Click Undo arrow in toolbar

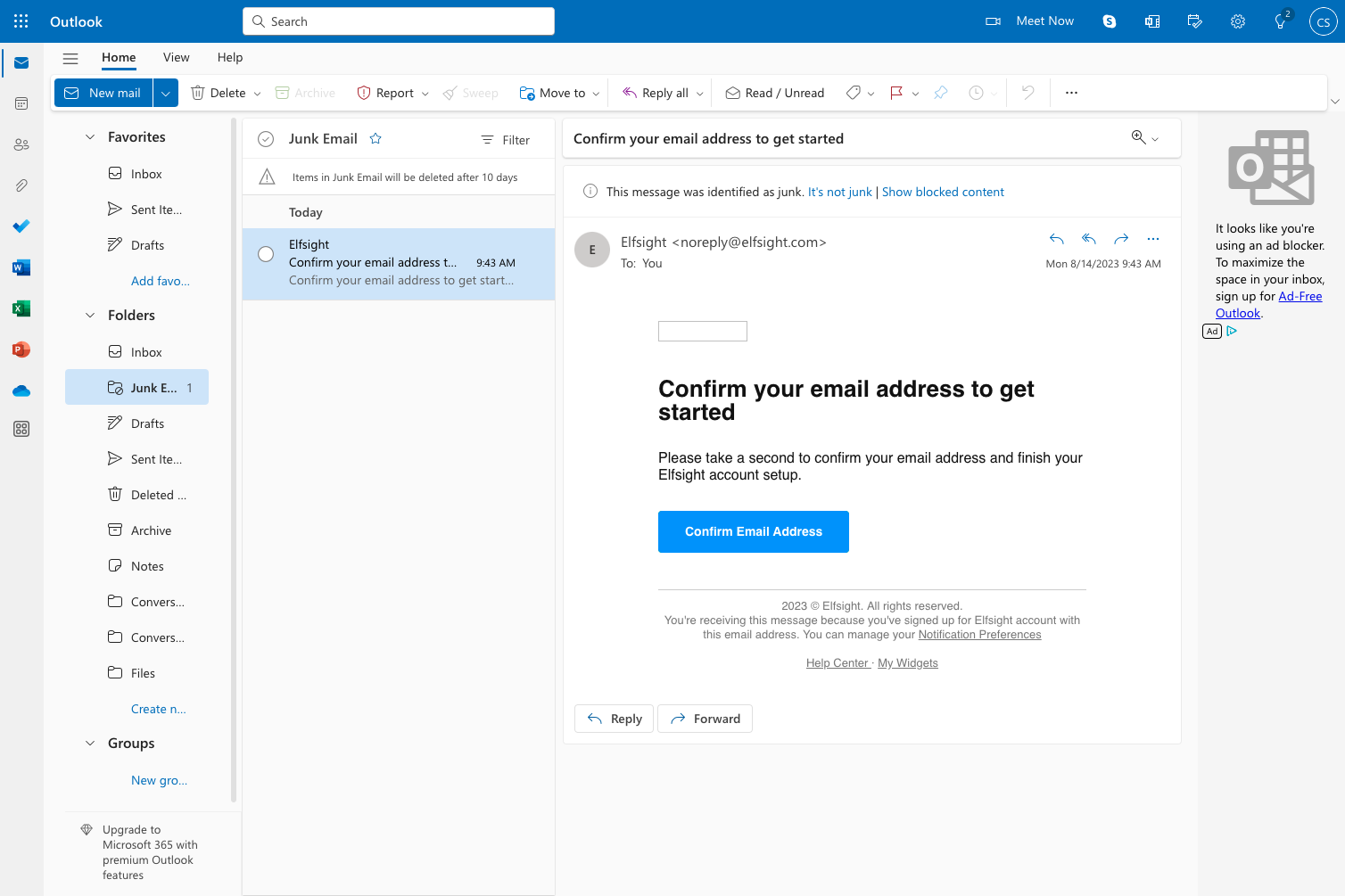coord(1028,93)
